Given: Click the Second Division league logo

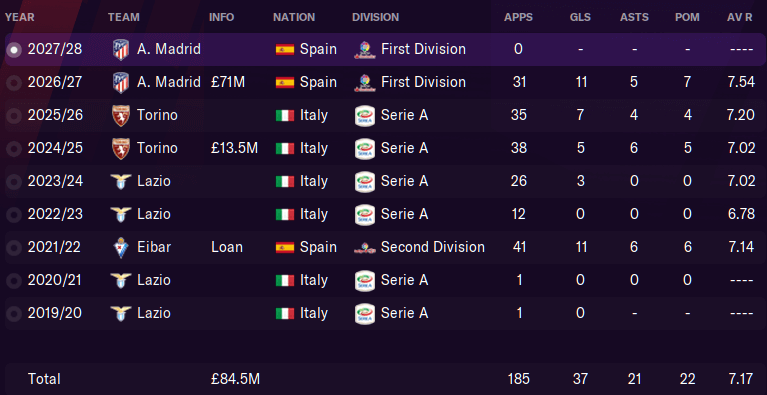Looking at the screenshot, I should point(364,248).
